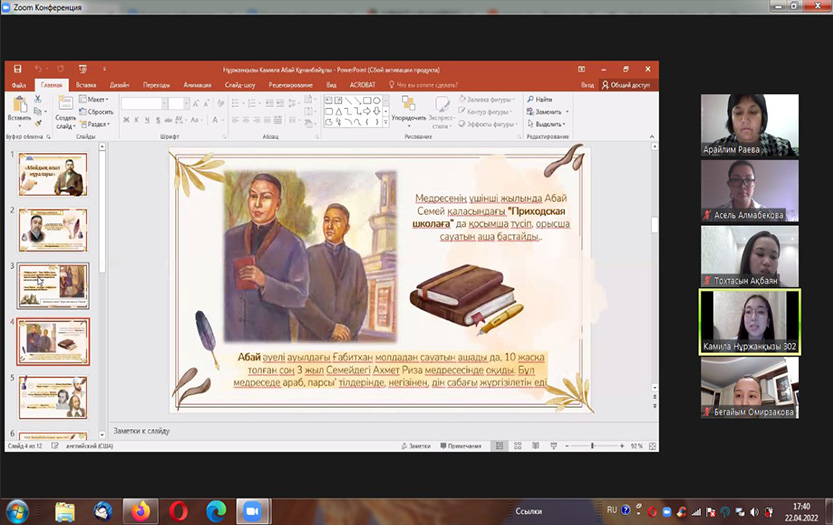Open Firefox from the taskbar
This screenshot has width=833, height=525.
coord(140,510)
